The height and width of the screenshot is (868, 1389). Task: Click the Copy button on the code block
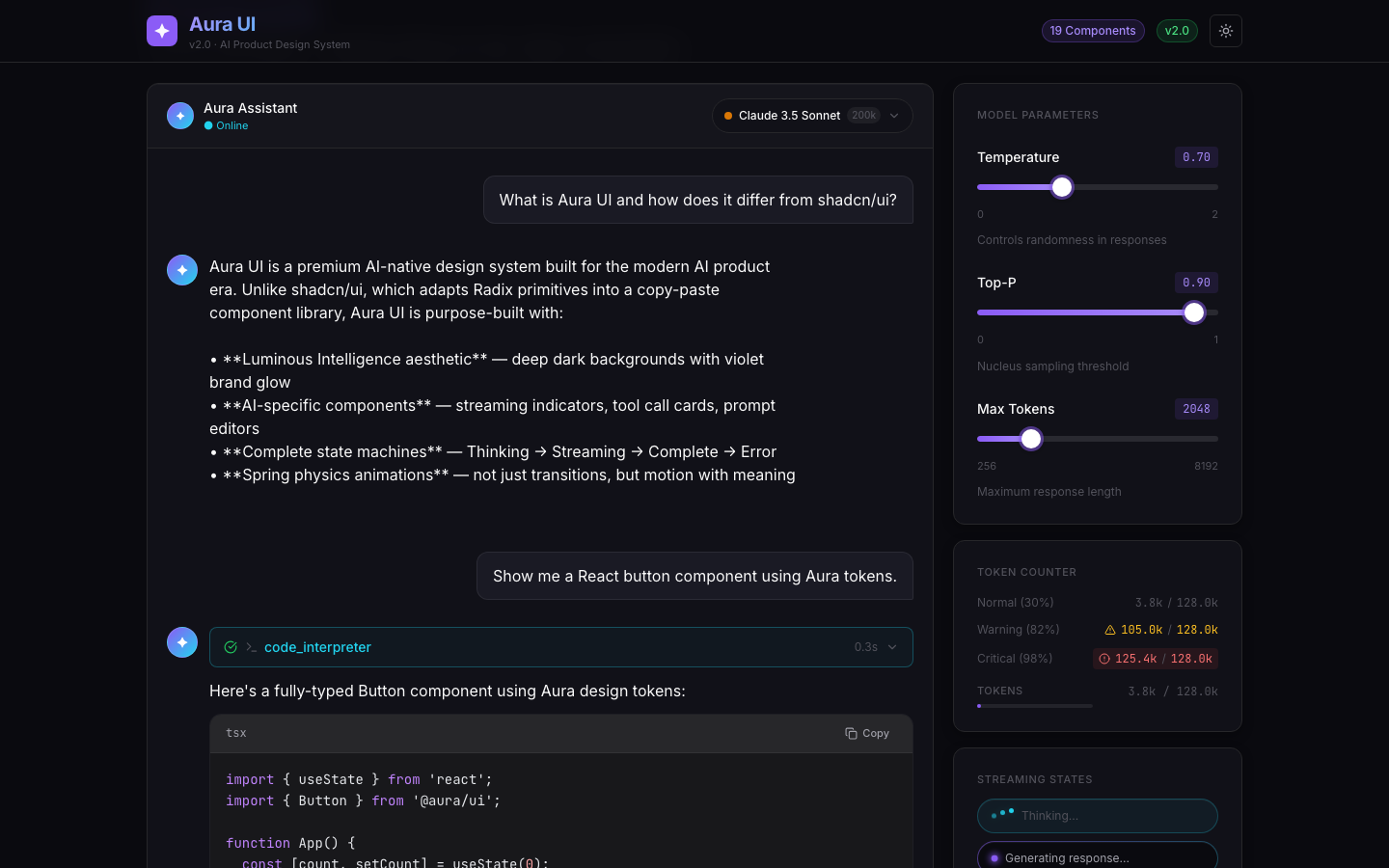(x=866, y=733)
